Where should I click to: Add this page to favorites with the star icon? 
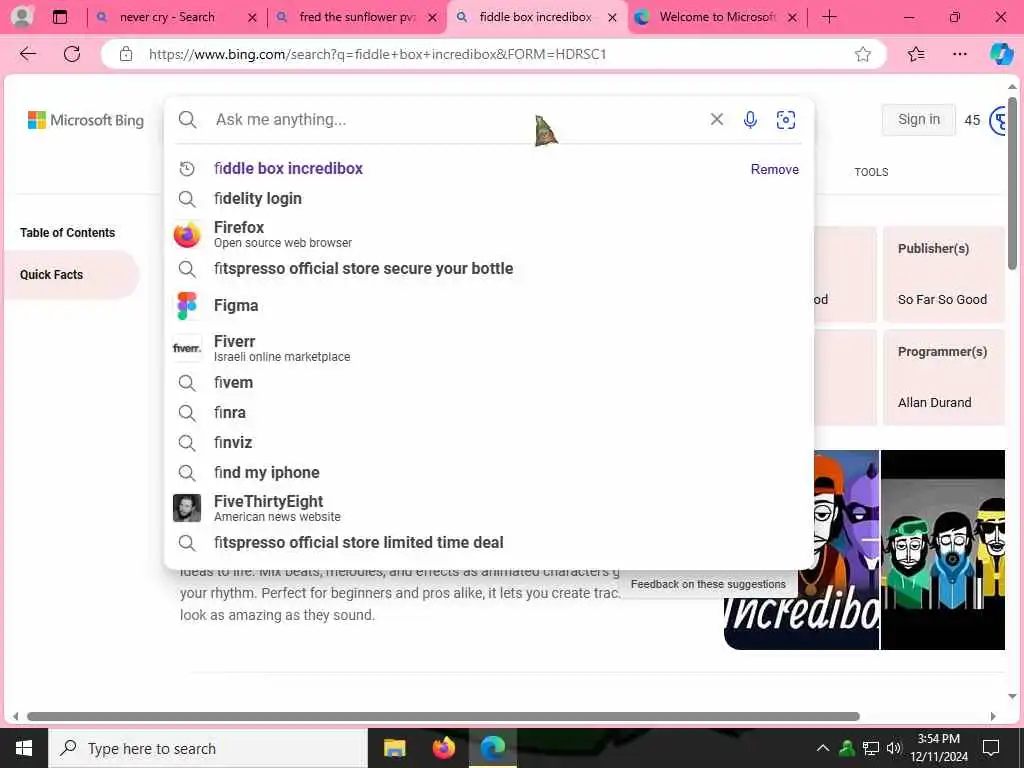(863, 54)
